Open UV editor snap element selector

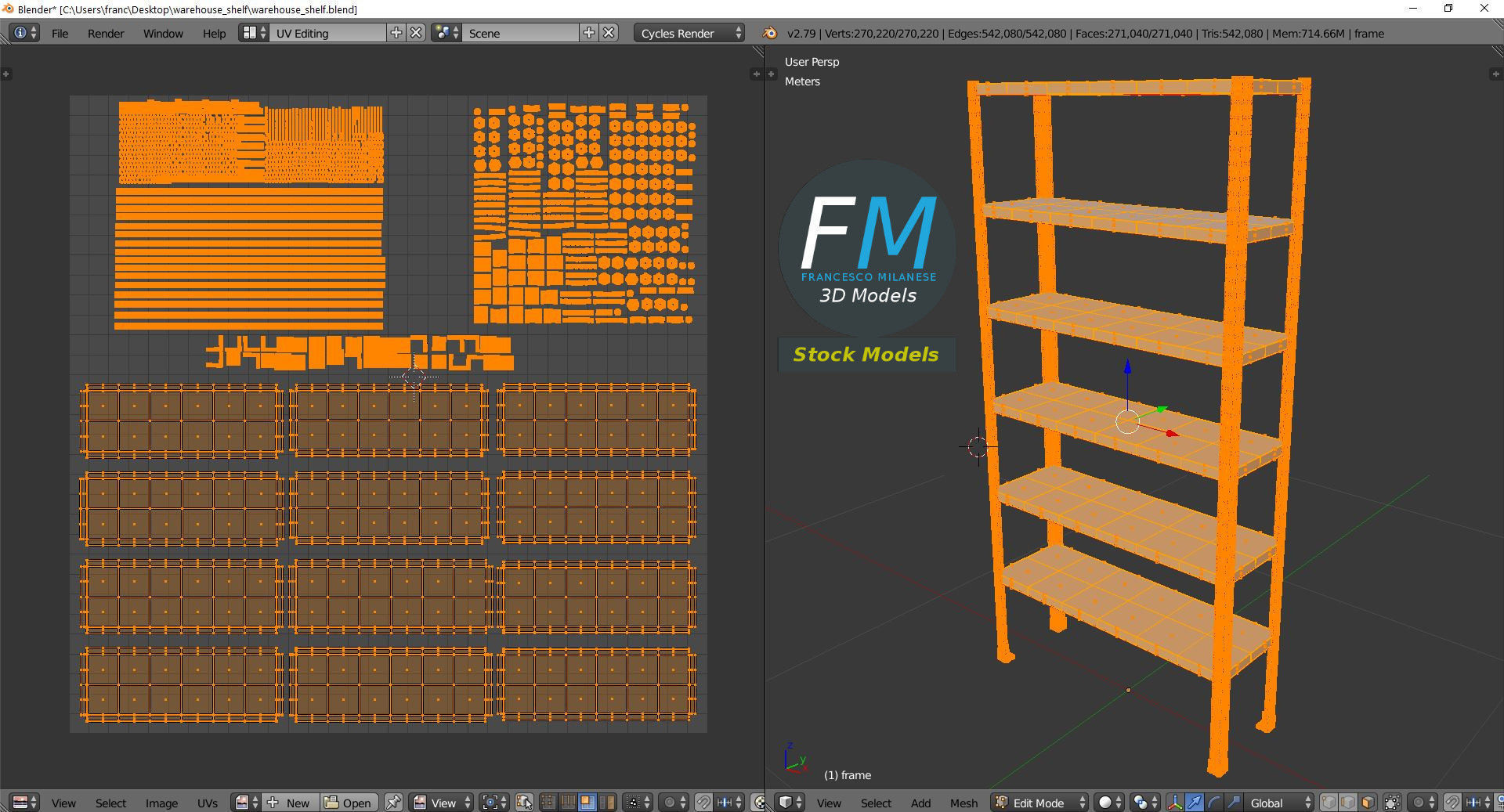729,803
